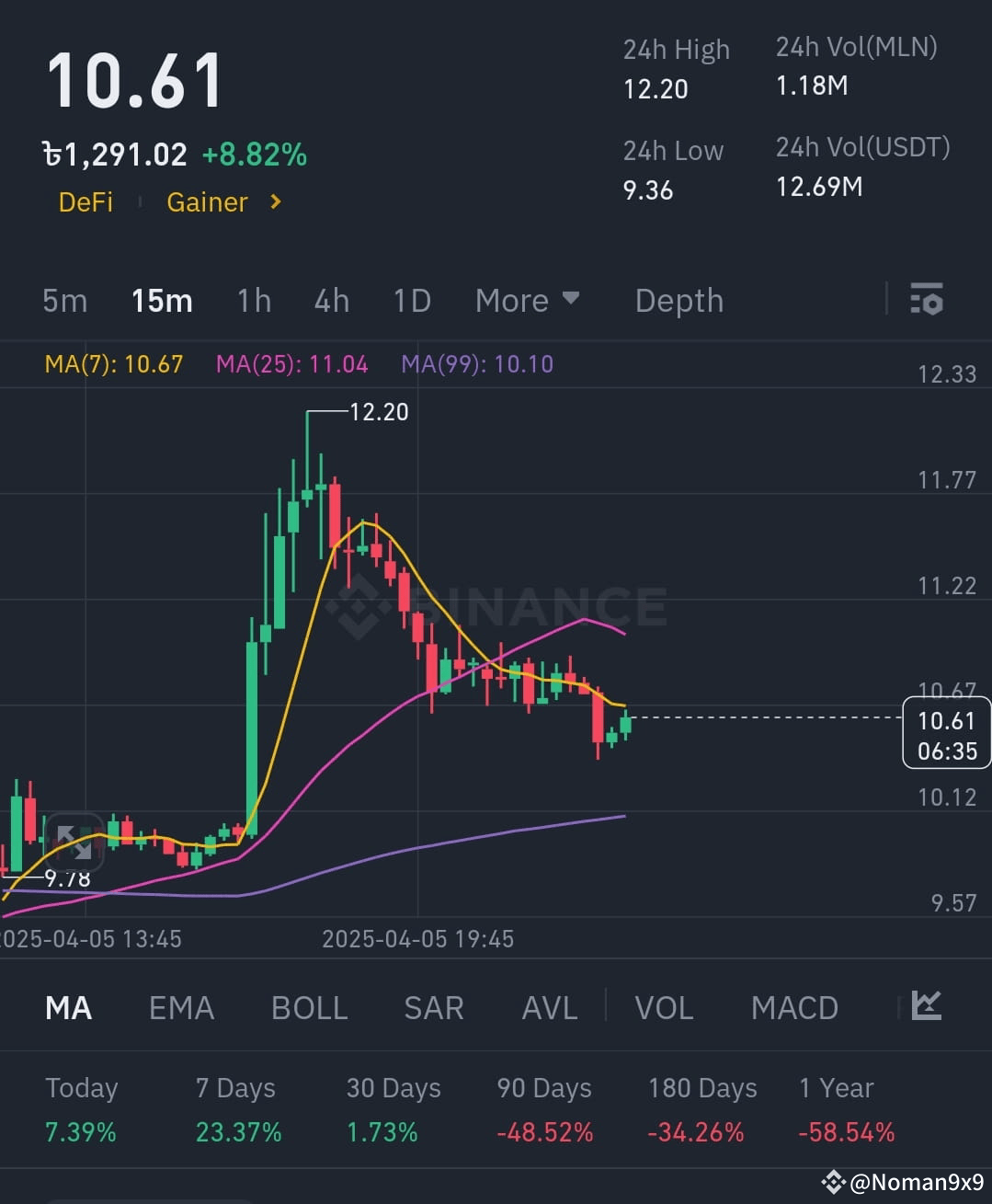Viewport: 992px width, 1204px height.
Task: Tap the 90 Days -48.52% value
Action: coord(545,1132)
